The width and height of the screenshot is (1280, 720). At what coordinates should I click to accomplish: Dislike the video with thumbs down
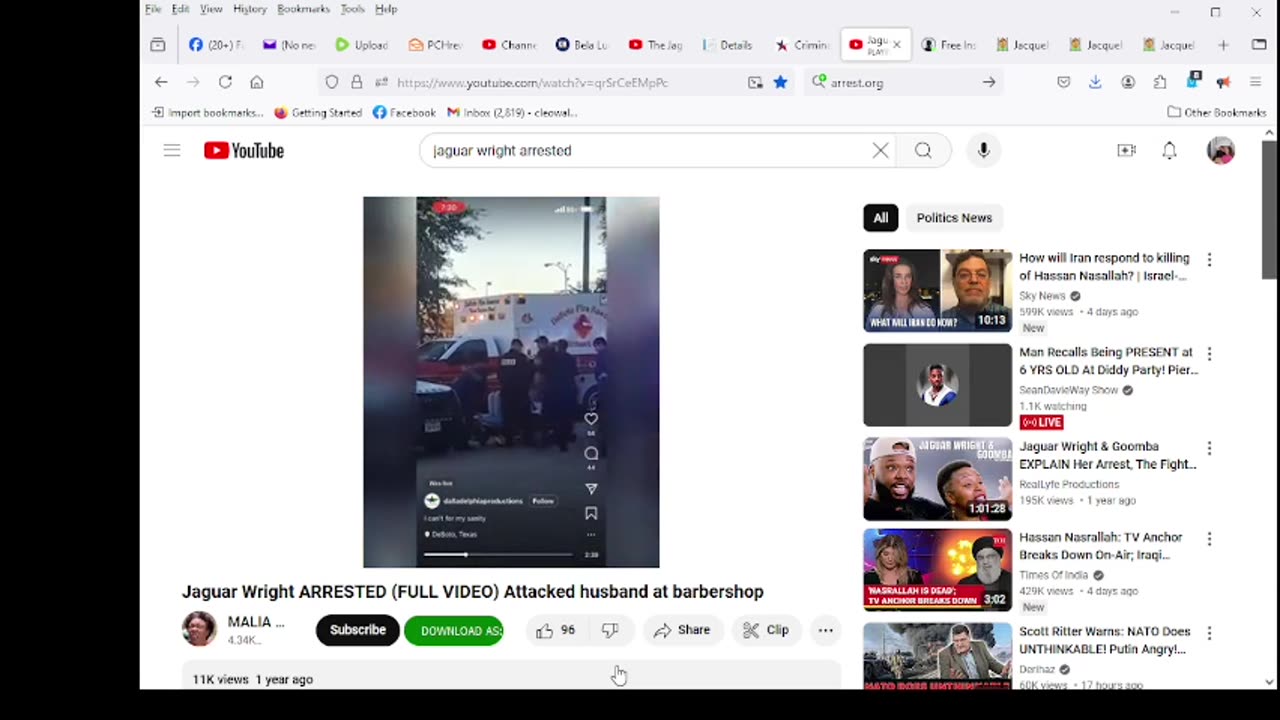point(610,630)
